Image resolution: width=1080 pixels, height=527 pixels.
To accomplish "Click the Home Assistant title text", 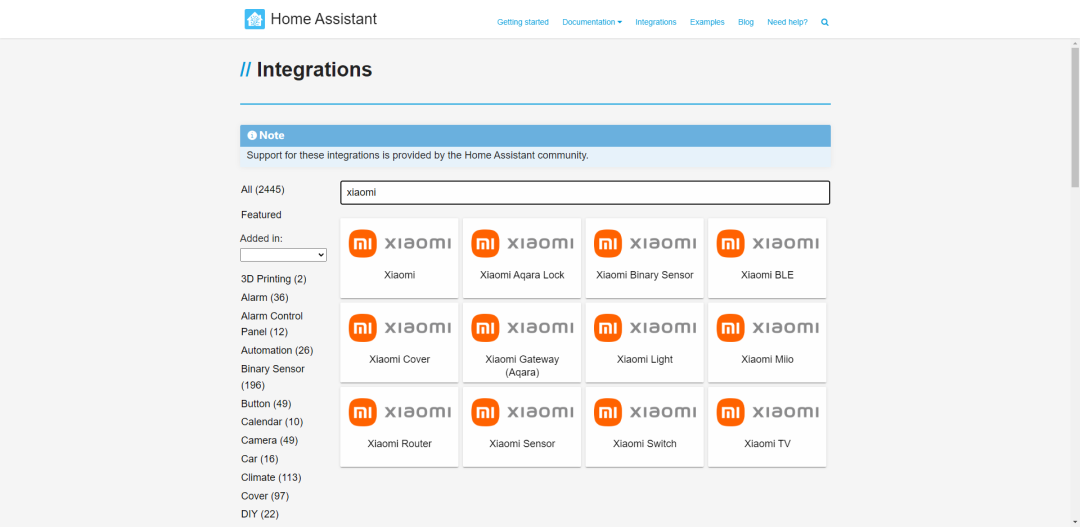I will click(324, 19).
